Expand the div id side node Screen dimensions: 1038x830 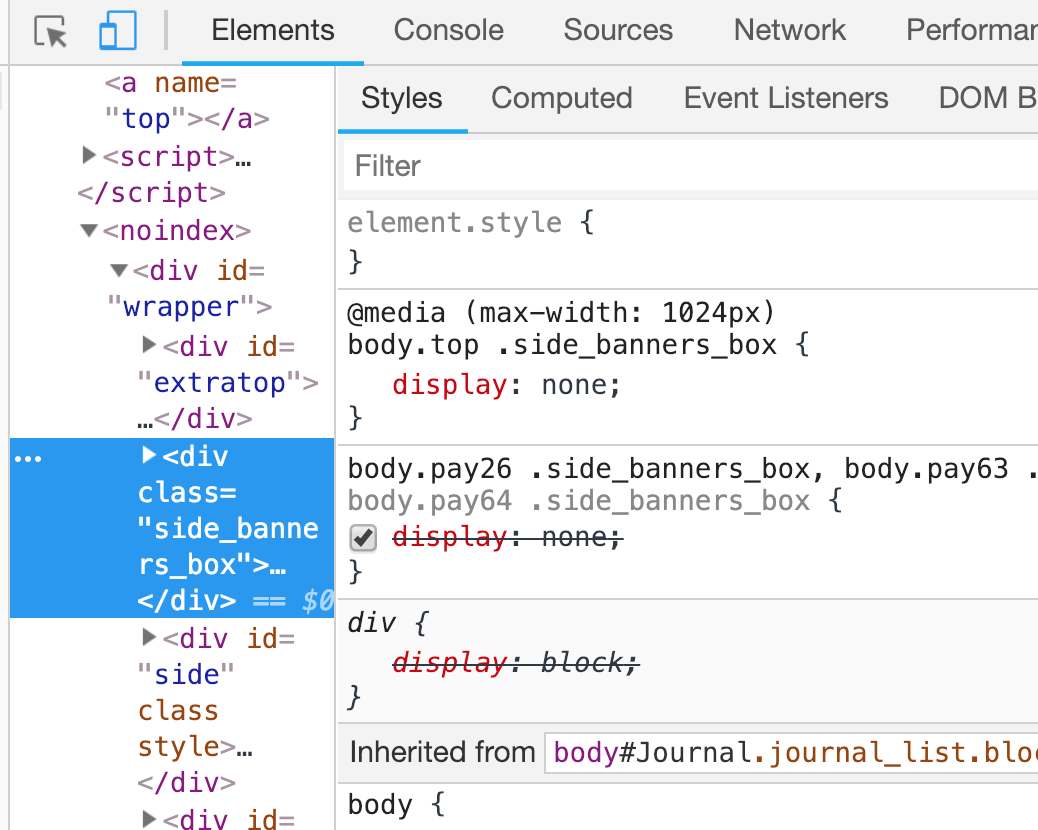(149, 636)
